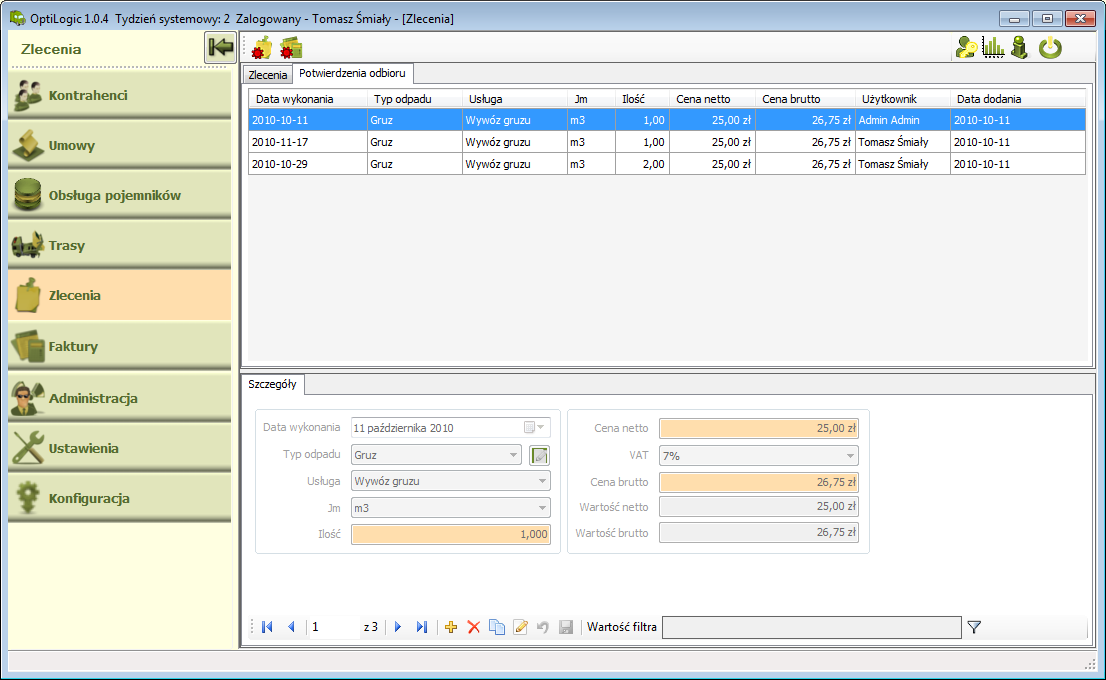Go to the first record
This screenshot has width=1106, height=680.
pyautogui.click(x=267, y=626)
